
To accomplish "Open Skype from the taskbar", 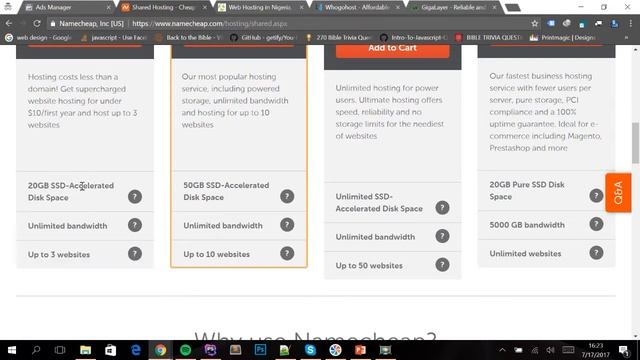I will click(x=310, y=350).
